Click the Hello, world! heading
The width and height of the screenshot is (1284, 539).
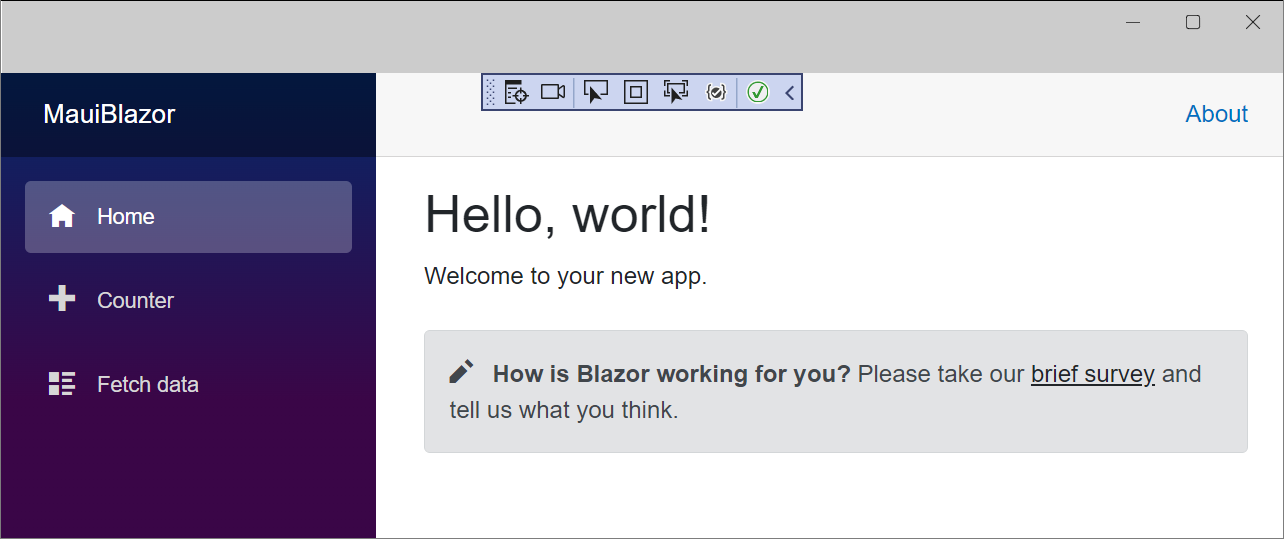pos(568,215)
